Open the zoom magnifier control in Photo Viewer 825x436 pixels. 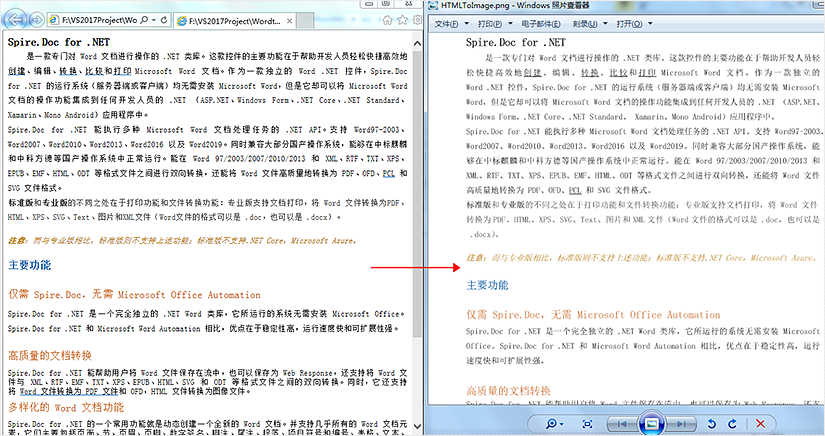[554, 423]
